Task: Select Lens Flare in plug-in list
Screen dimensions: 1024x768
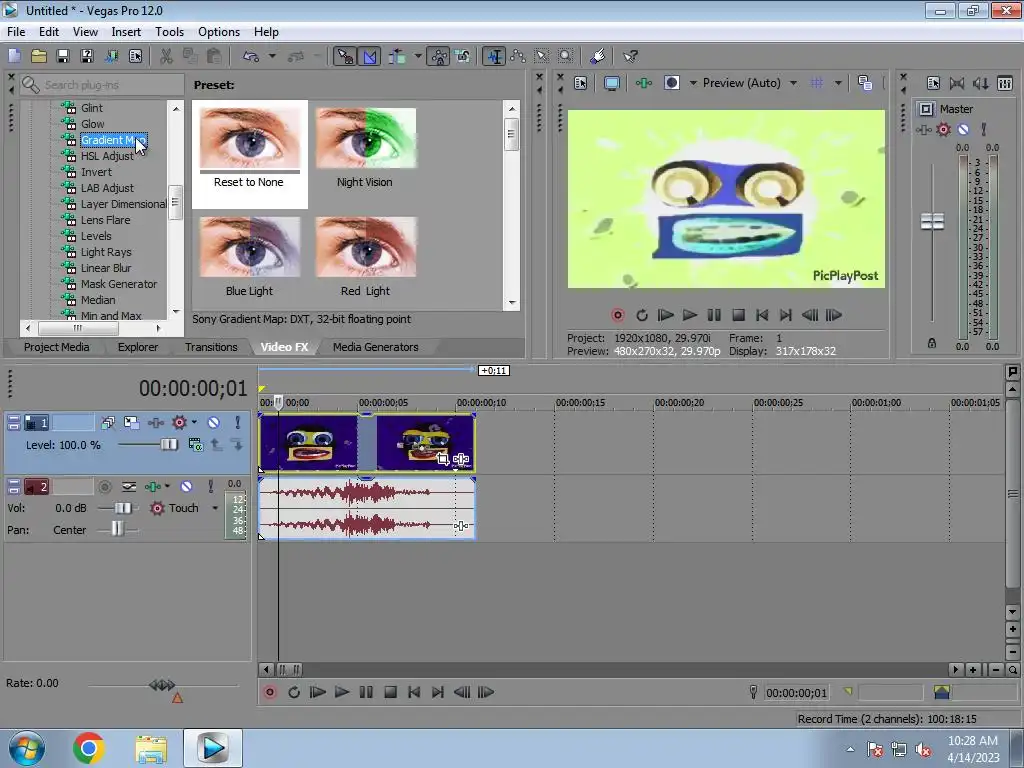Action: pyautogui.click(x=105, y=220)
